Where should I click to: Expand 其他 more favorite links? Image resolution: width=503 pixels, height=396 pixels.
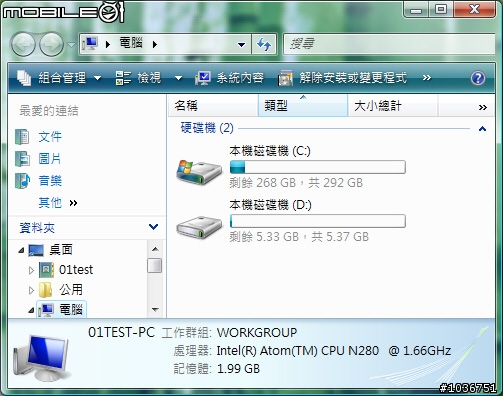pos(58,203)
